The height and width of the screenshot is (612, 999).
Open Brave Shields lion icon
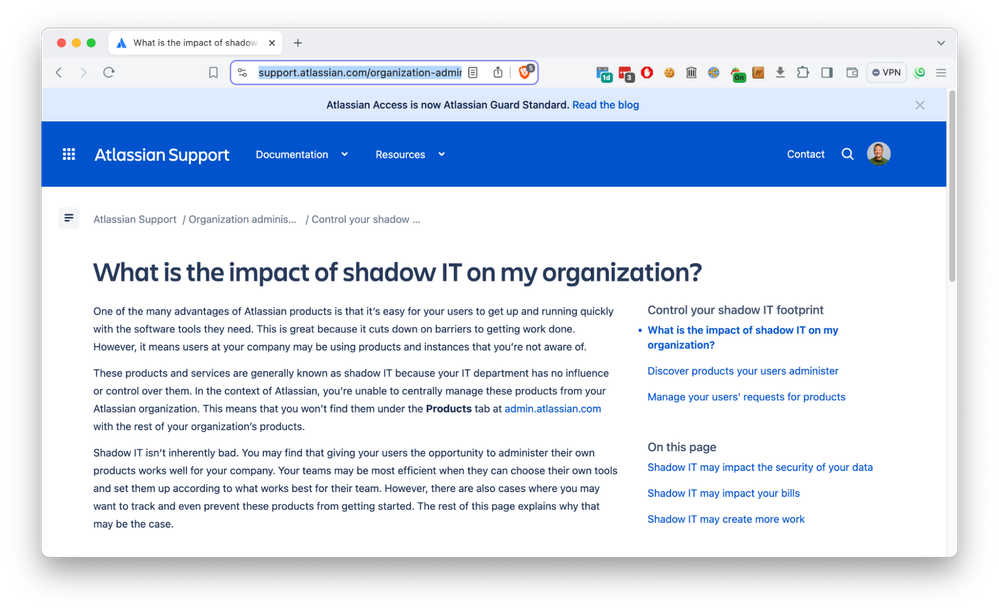(525, 72)
